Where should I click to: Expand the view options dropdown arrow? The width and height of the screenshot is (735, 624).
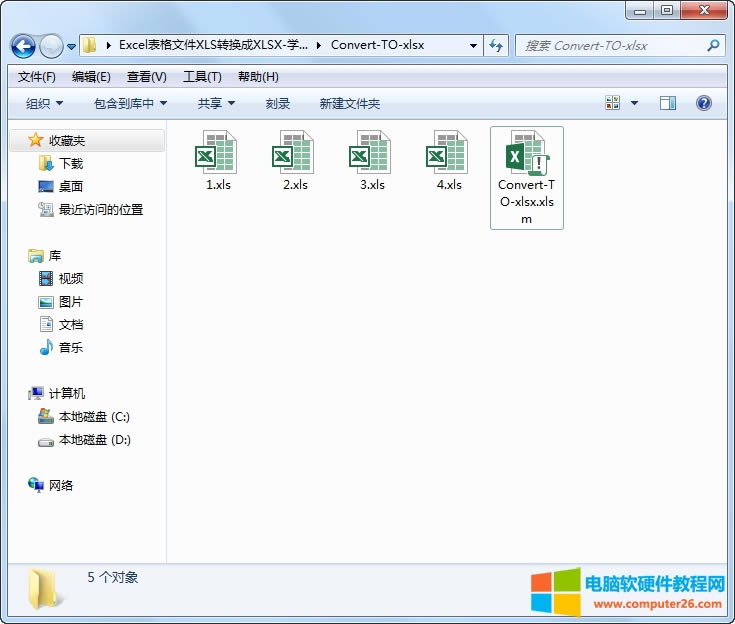[634, 103]
